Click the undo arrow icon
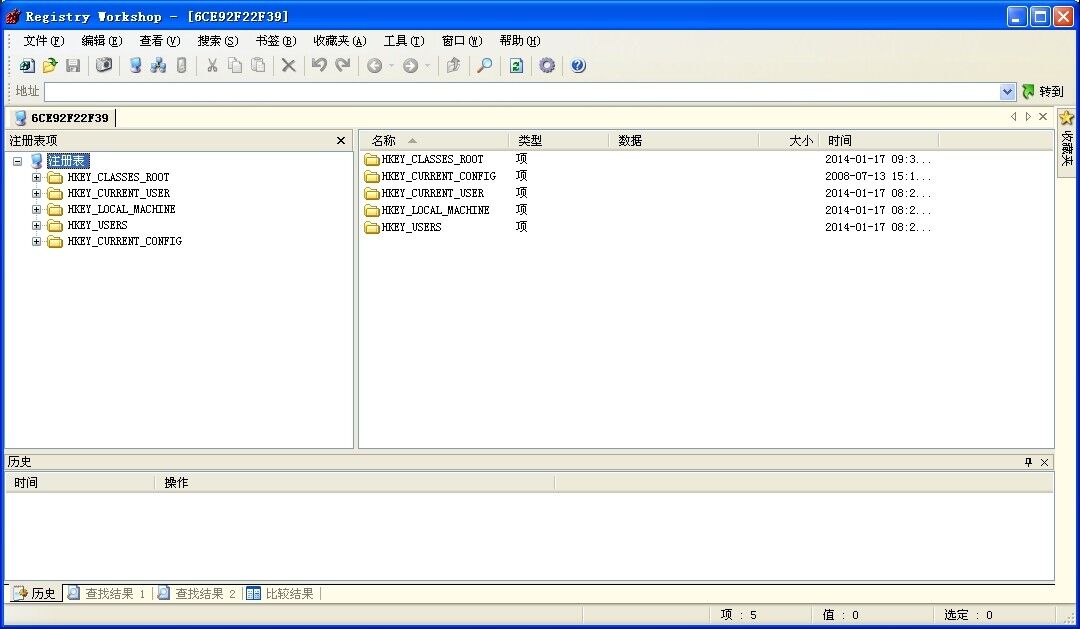 click(x=319, y=65)
